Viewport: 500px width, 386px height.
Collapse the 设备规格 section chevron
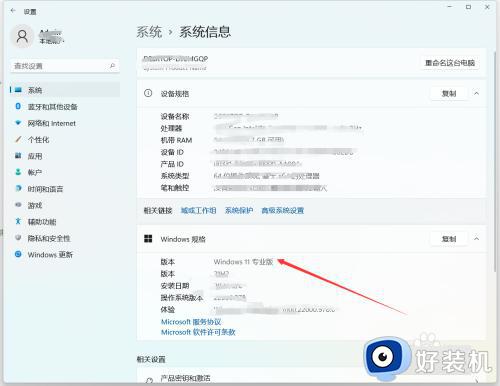(x=477, y=94)
